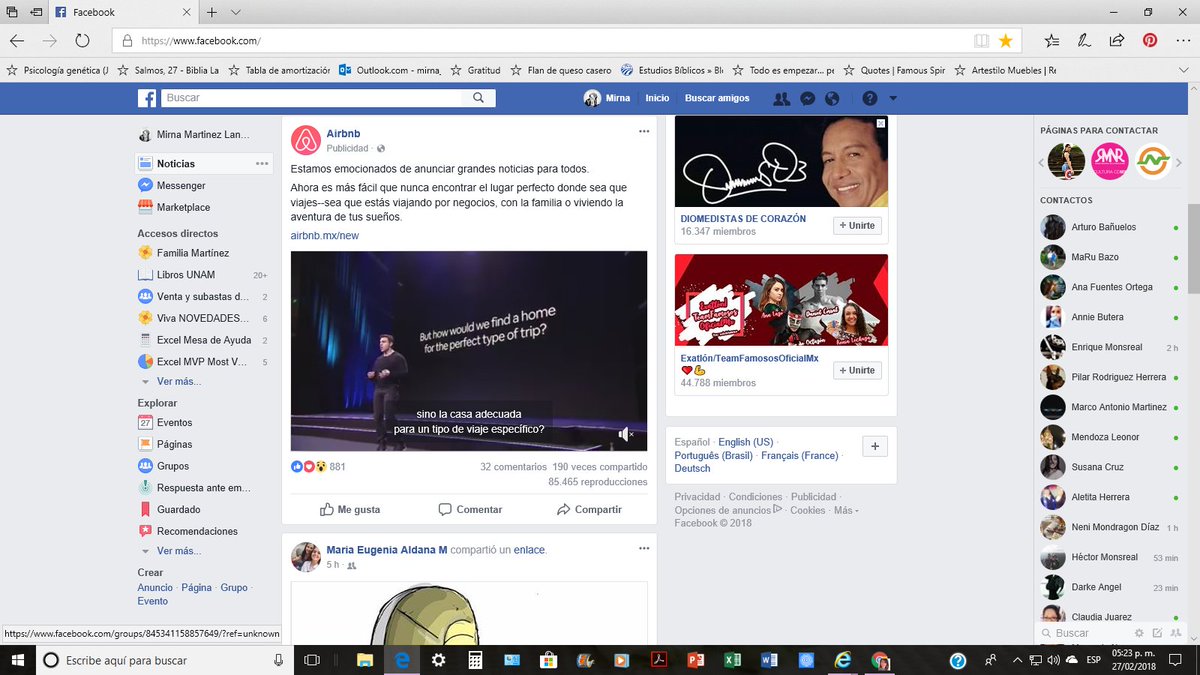Viewport: 1200px width, 675px height.
Task: Switch language to English (US)
Action: [x=746, y=442]
